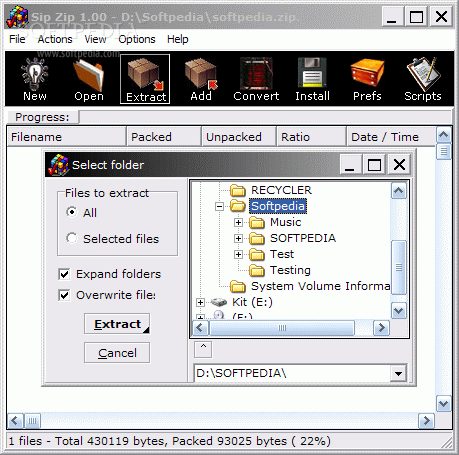Image resolution: width=459 pixels, height=455 pixels.
Task: Collapse the Softpedia tree node
Action: tap(219, 206)
